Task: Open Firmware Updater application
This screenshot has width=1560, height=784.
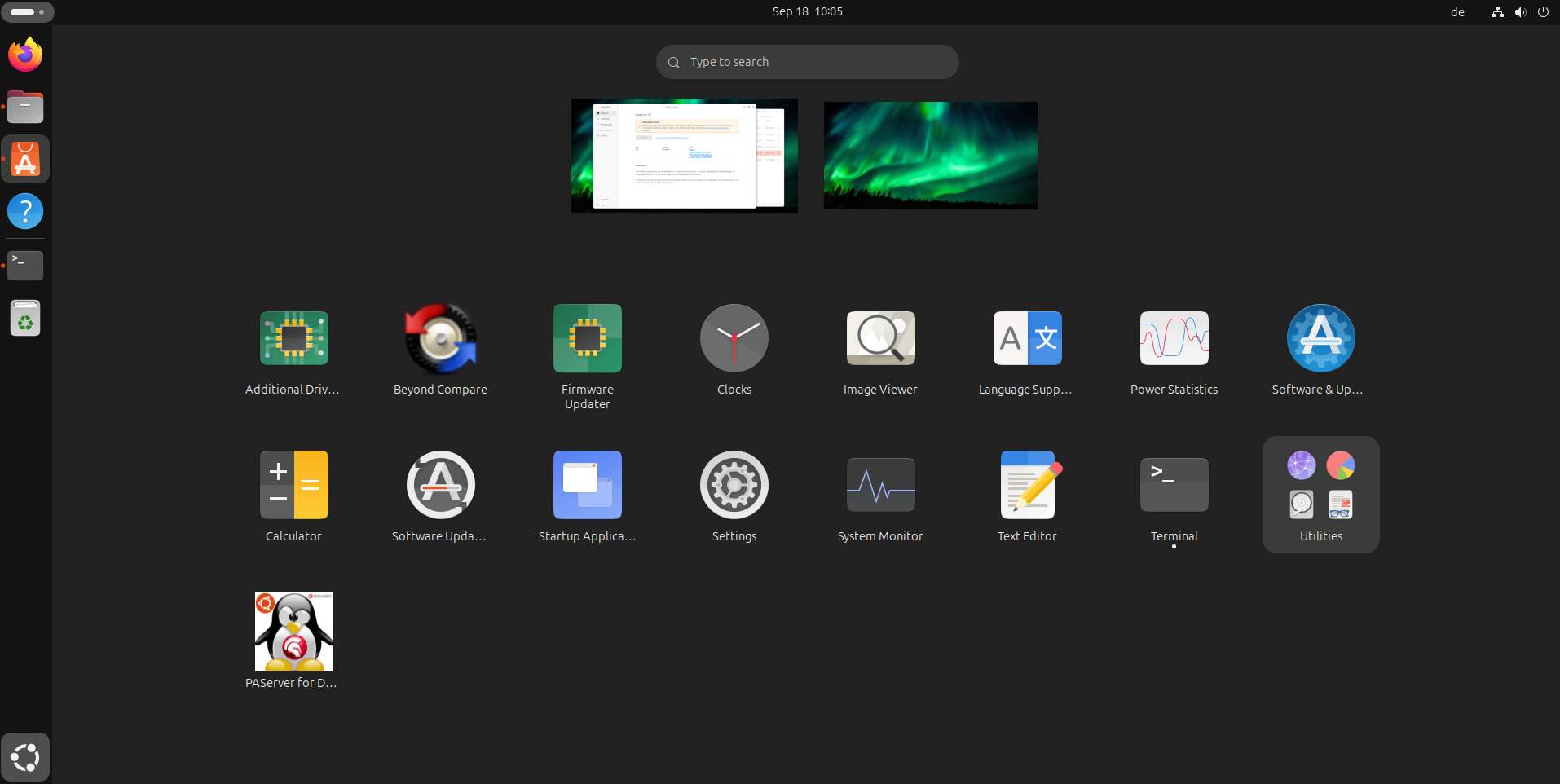Action: pos(587,339)
